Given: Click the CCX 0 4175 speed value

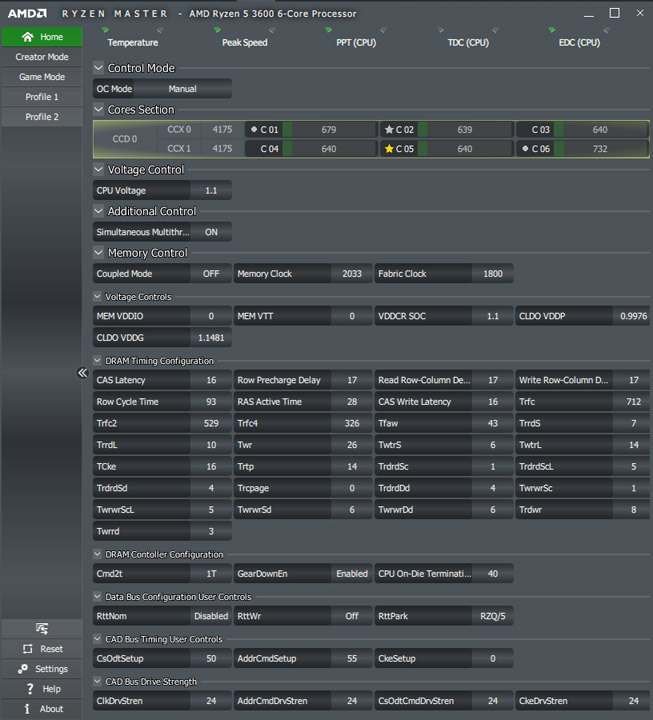Looking at the screenshot, I should point(222,129).
